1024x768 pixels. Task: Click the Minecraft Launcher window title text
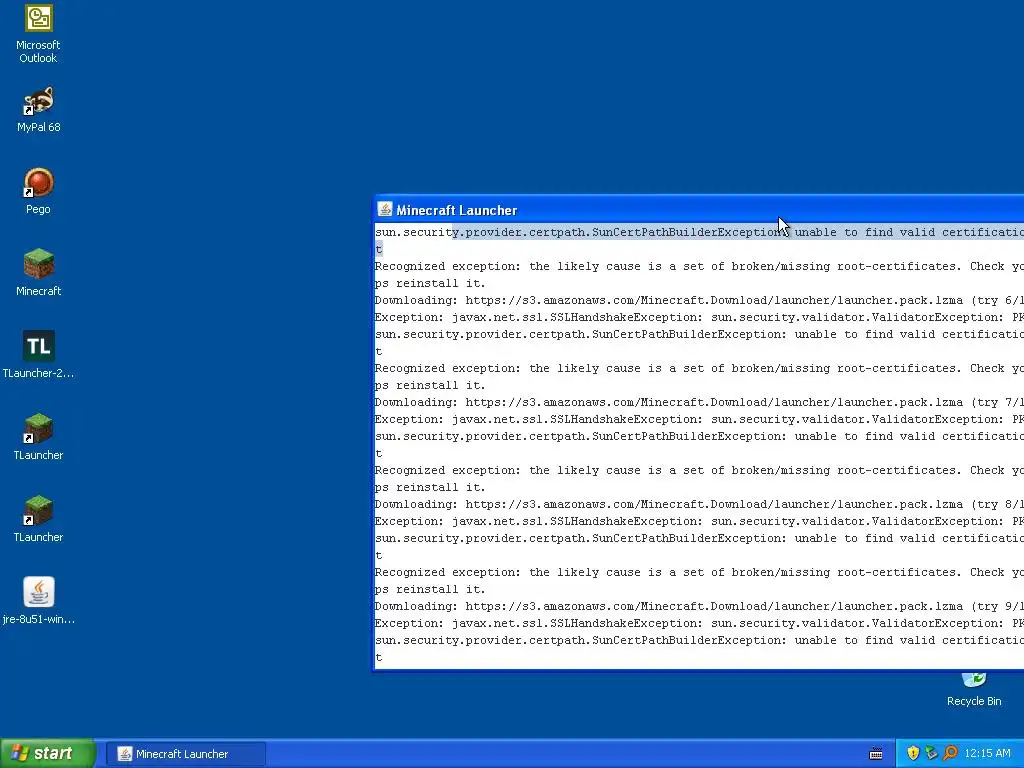456,210
